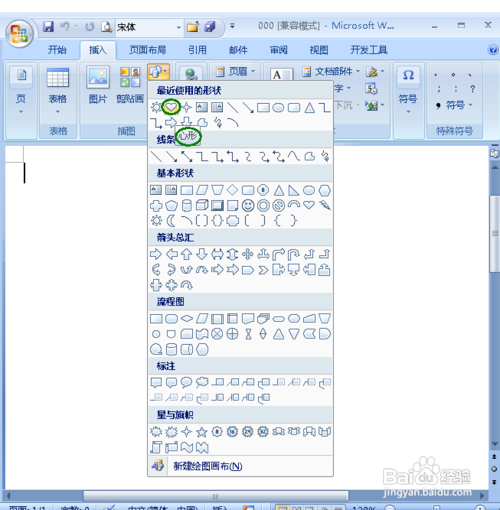Expand the Customize Quick Access Toolbar arrow

pos(232,26)
